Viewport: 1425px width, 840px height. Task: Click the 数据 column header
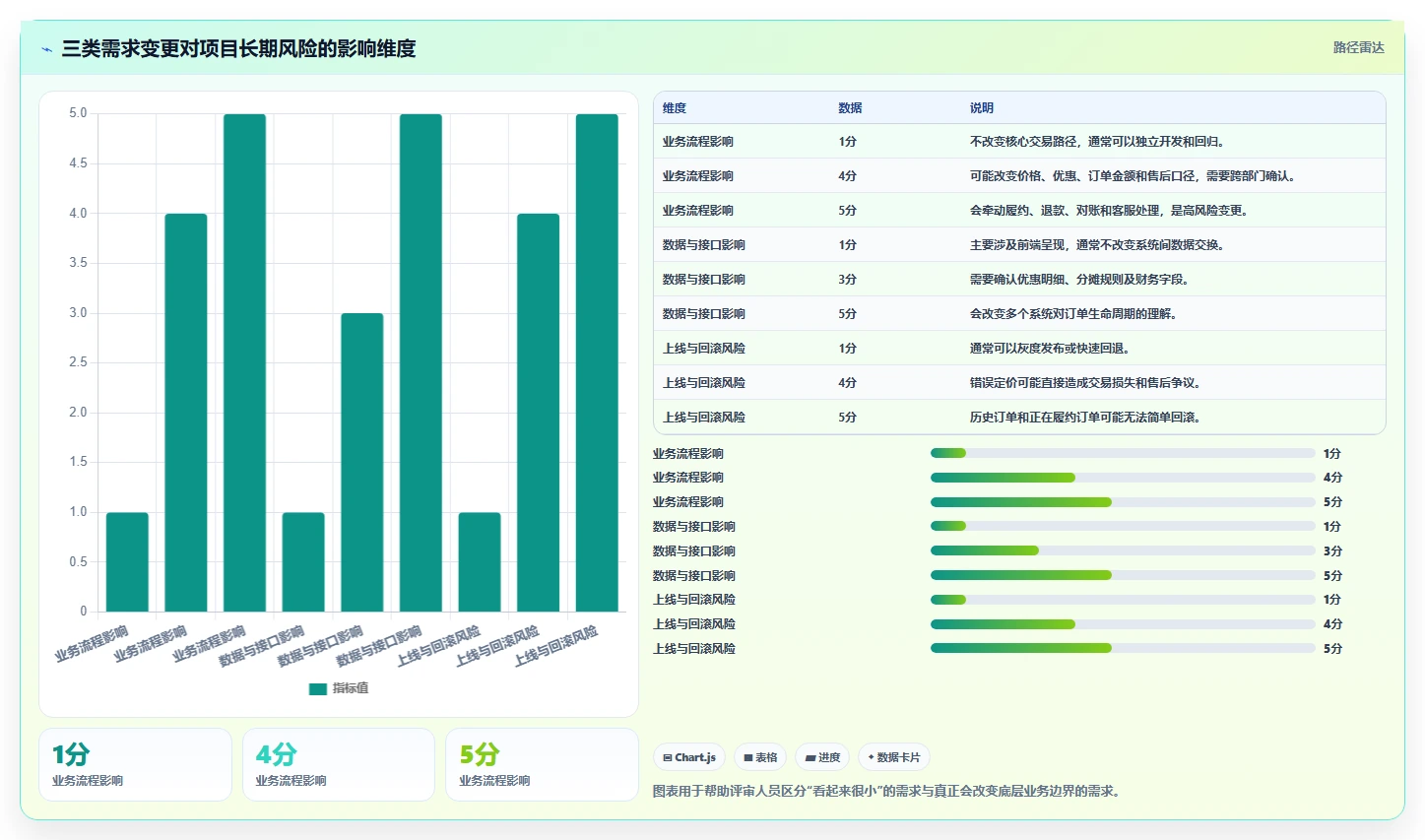850,108
